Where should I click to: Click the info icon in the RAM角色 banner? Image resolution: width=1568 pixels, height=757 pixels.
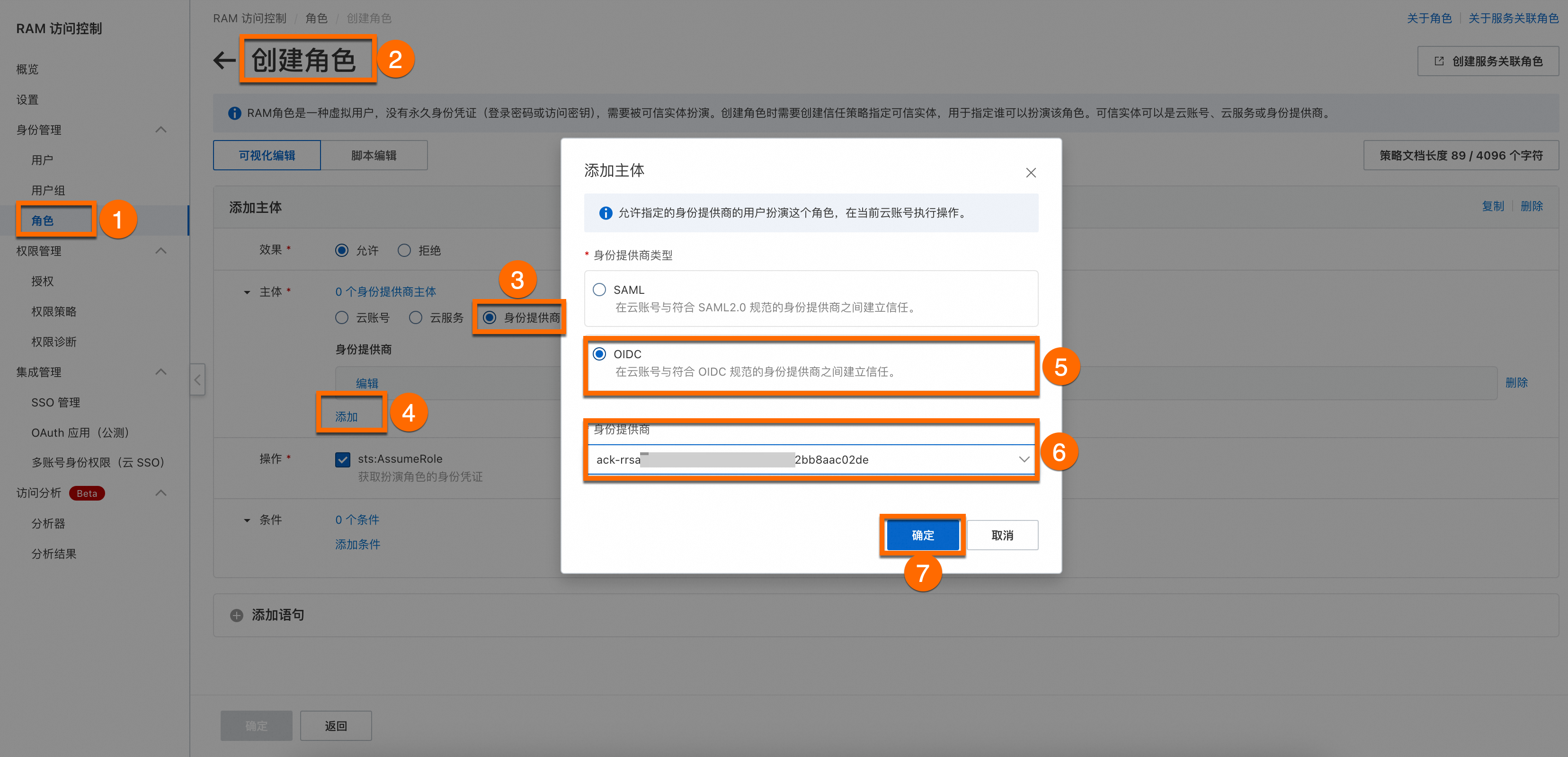[x=234, y=113]
